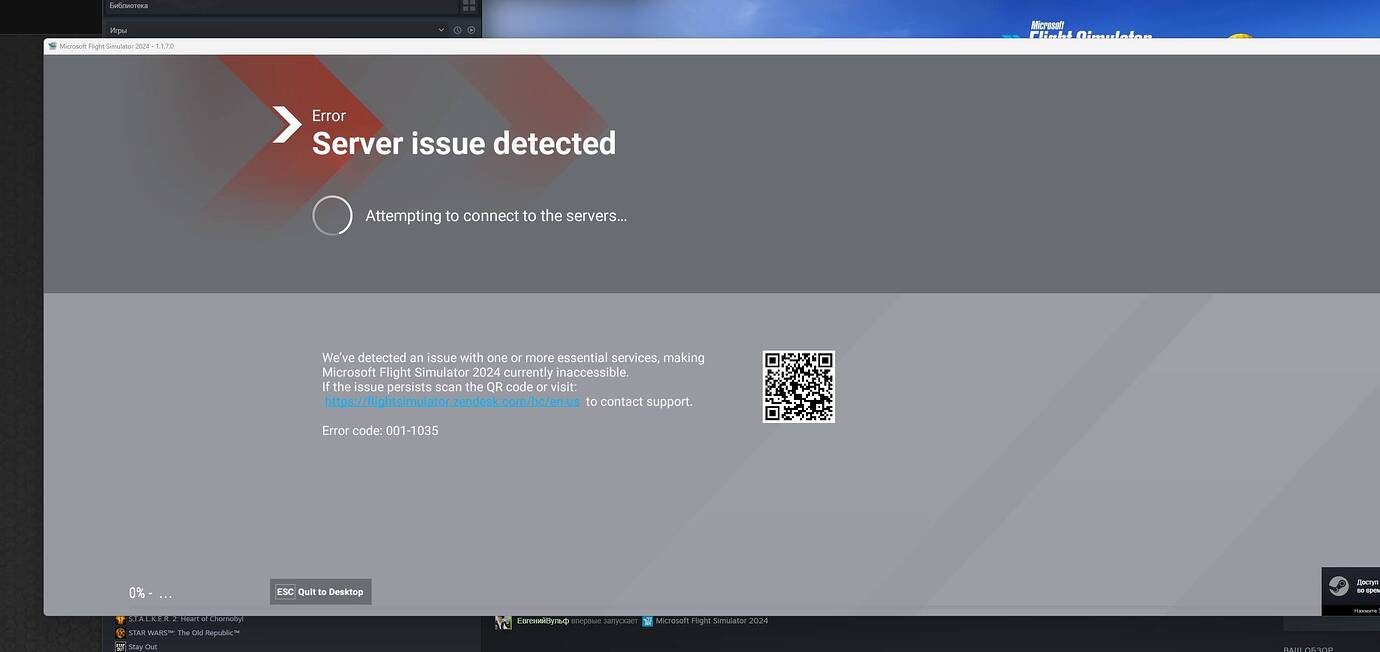1380x652 pixels.
Task: Collapse the Игры category in the sidebar
Action: (440, 29)
